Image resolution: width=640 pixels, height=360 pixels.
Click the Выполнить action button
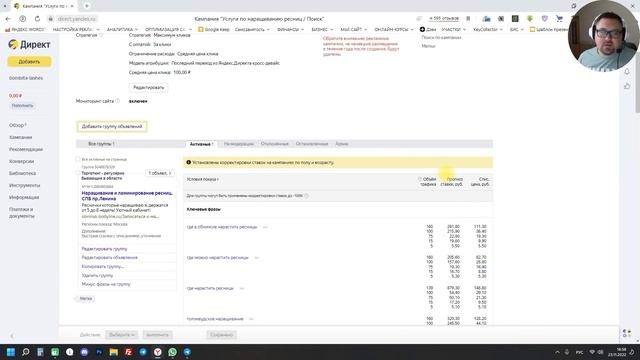pos(157,335)
